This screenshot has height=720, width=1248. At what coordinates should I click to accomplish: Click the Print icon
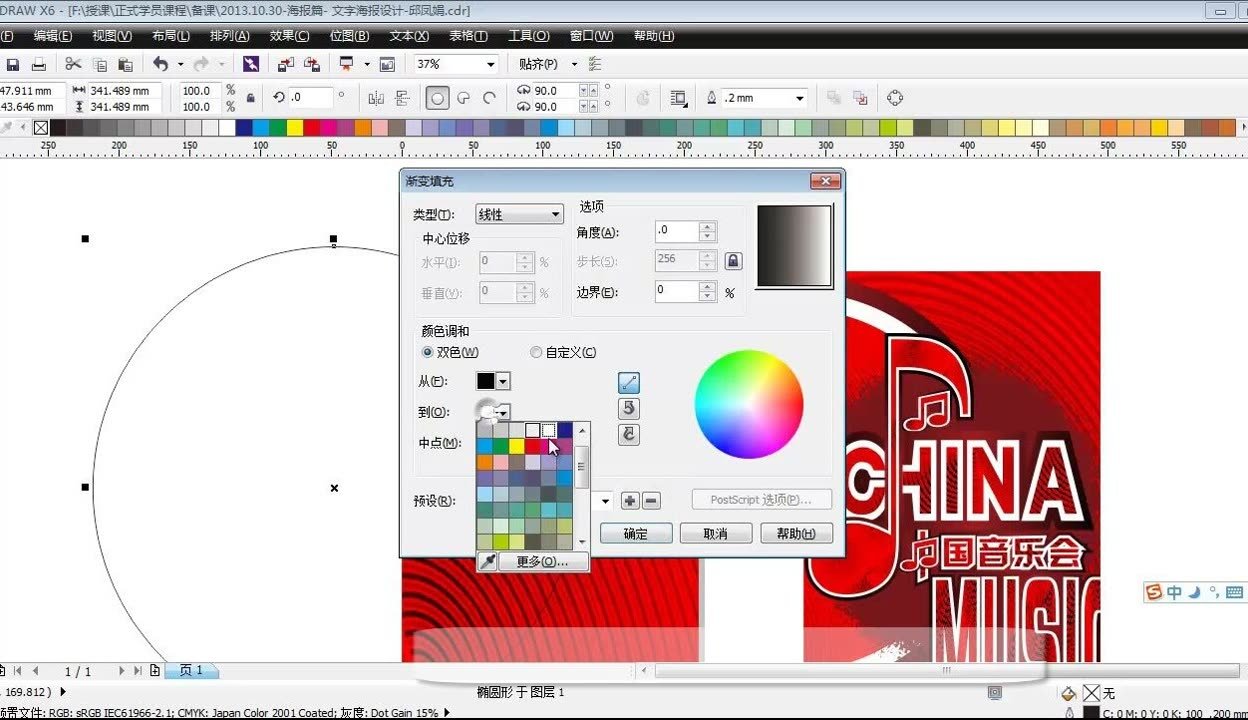coord(39,64)
